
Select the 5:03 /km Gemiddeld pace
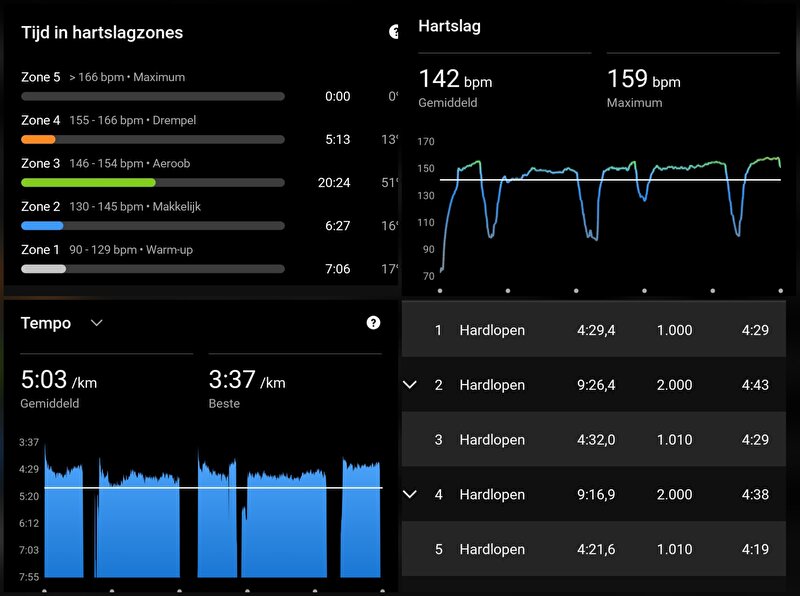(59, 381)
